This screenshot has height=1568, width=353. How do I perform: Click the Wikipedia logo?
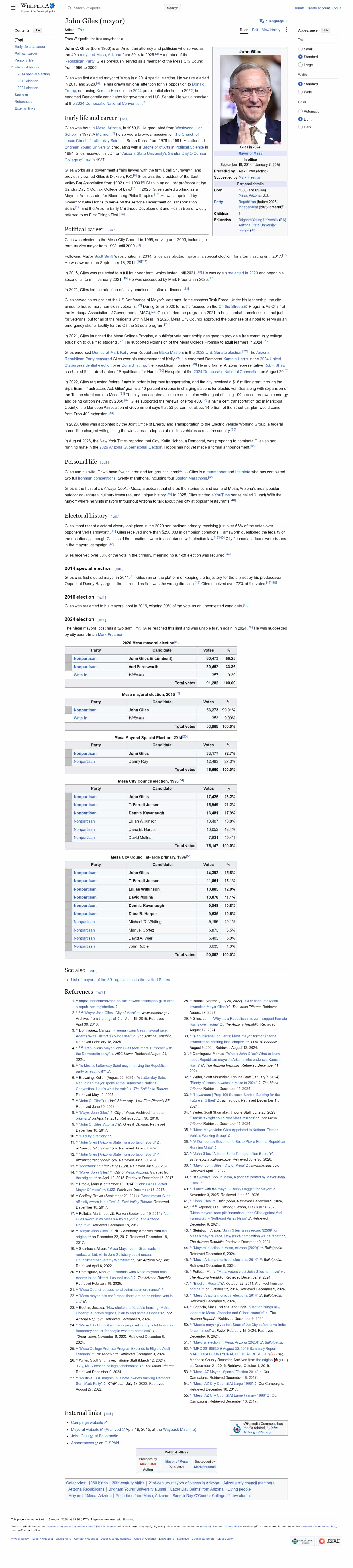point(38,7)
